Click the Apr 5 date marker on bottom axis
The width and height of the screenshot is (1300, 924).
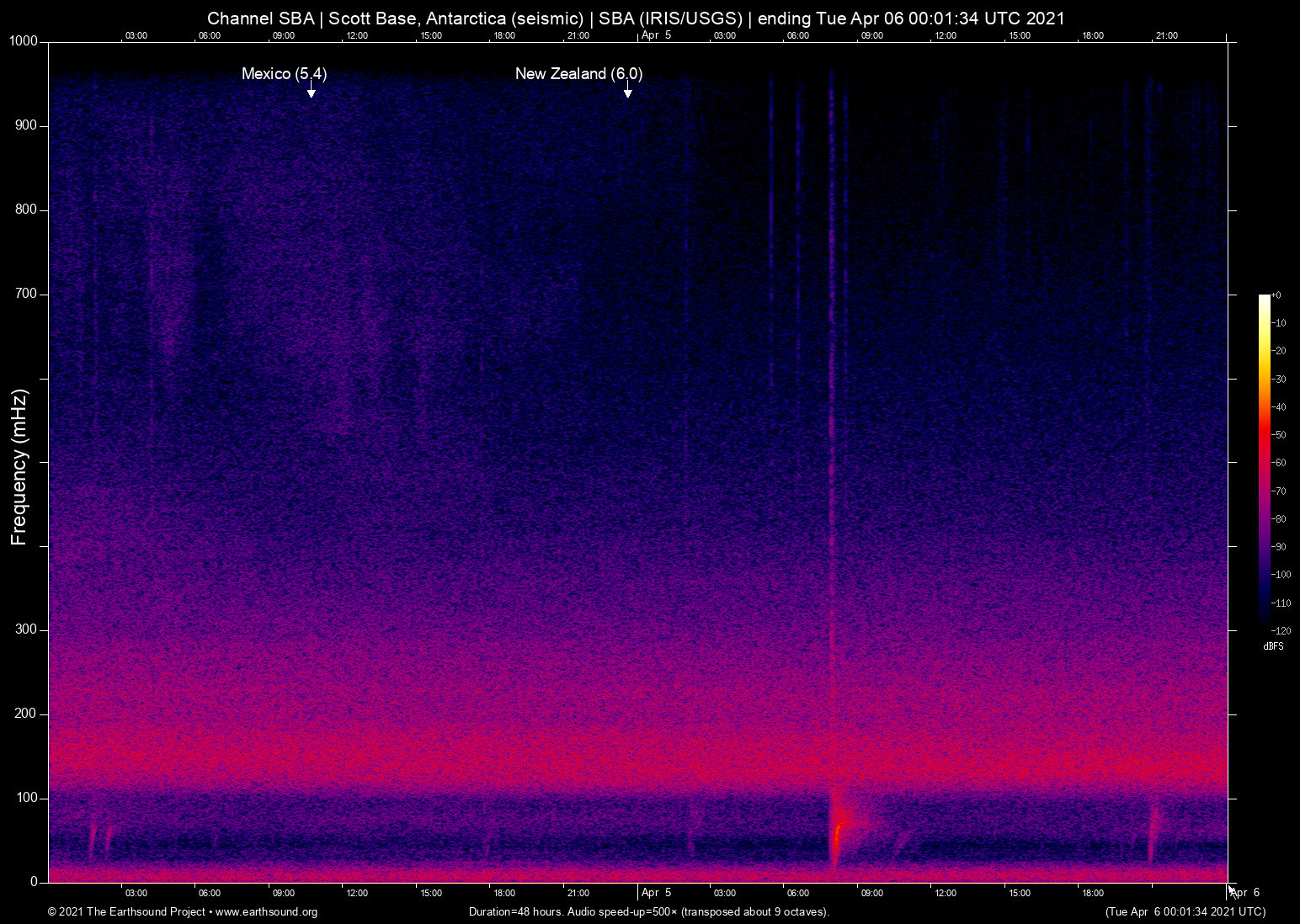(656, 893)
